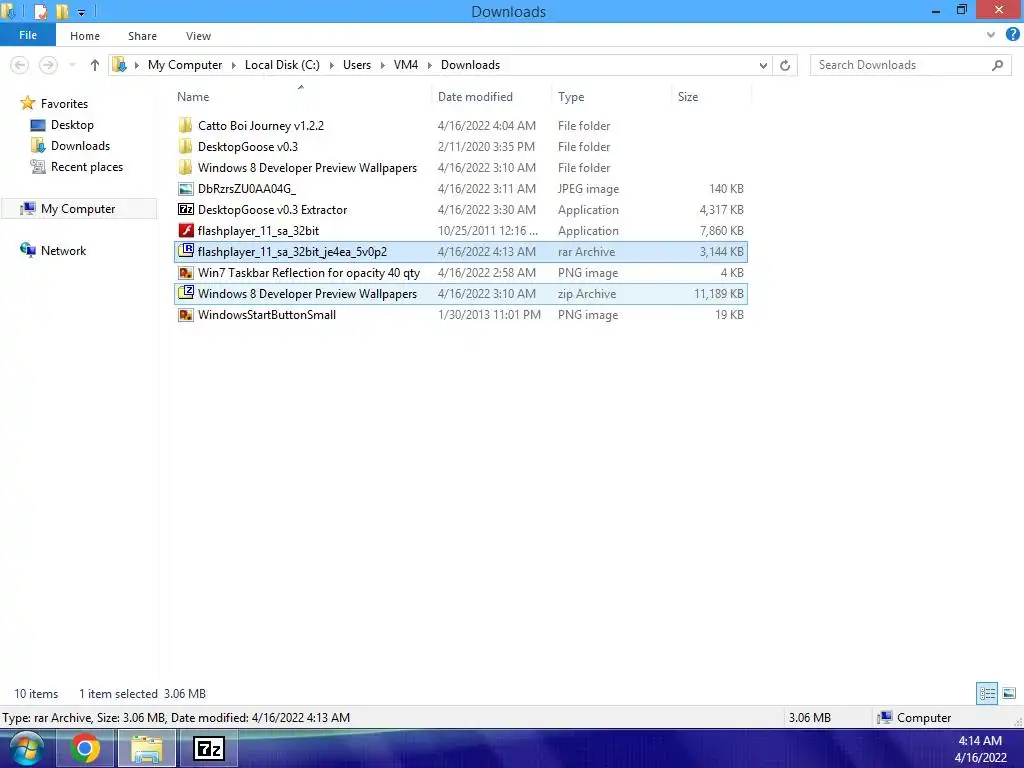The width and height of the screenshot is (1024, 768).
Task: Sort by the Date modified column header
Action: [475, 97]
